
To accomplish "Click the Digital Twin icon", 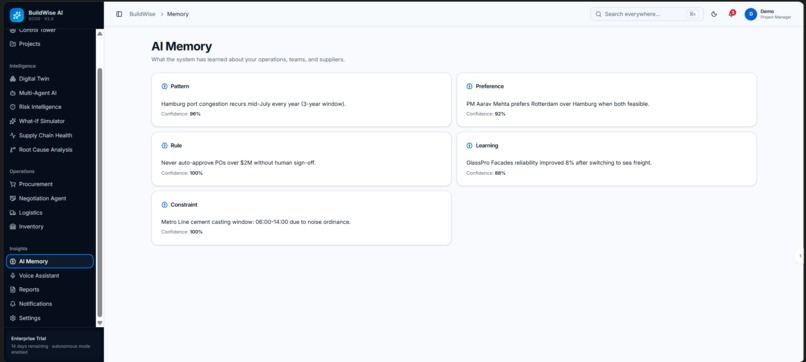I will click(x=13, y=79).
